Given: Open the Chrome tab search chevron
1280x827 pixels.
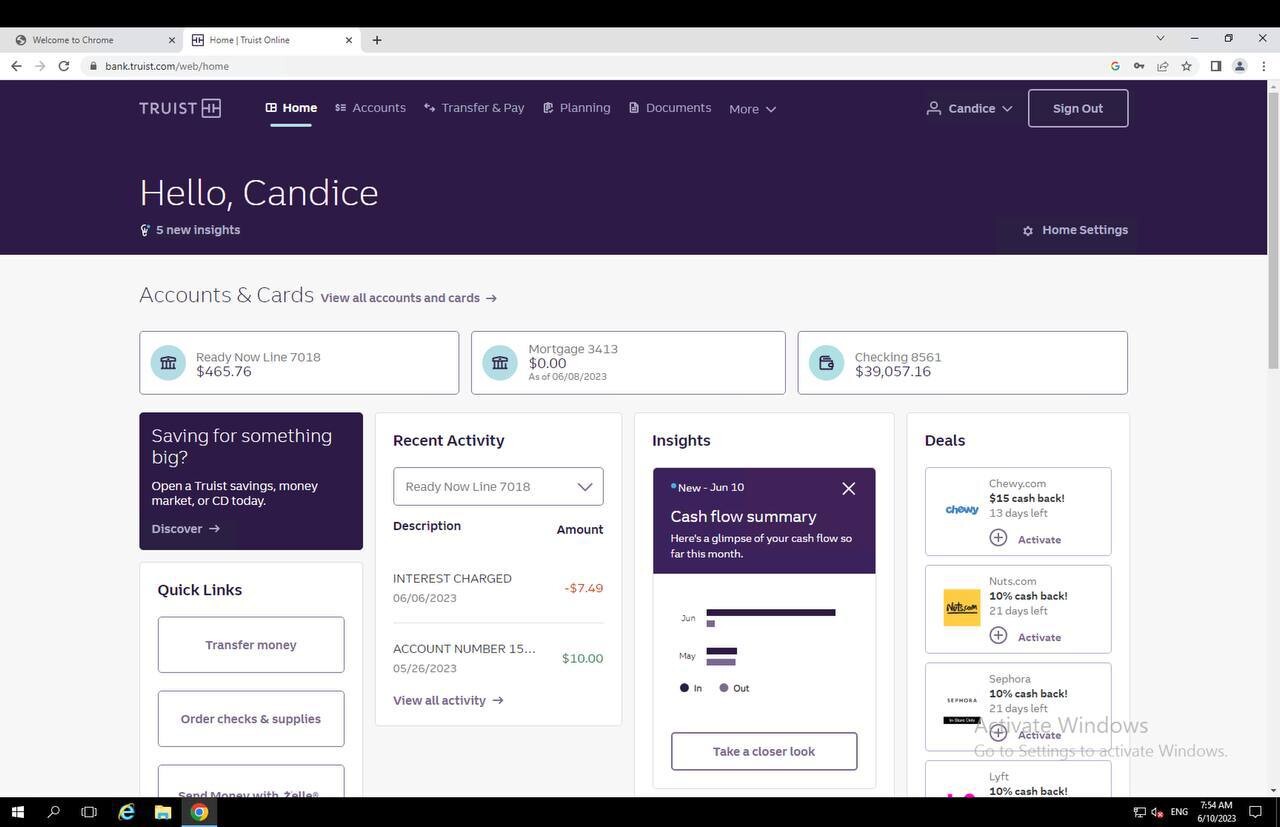Looking at the screenshot, I should tap(1160, 39).
